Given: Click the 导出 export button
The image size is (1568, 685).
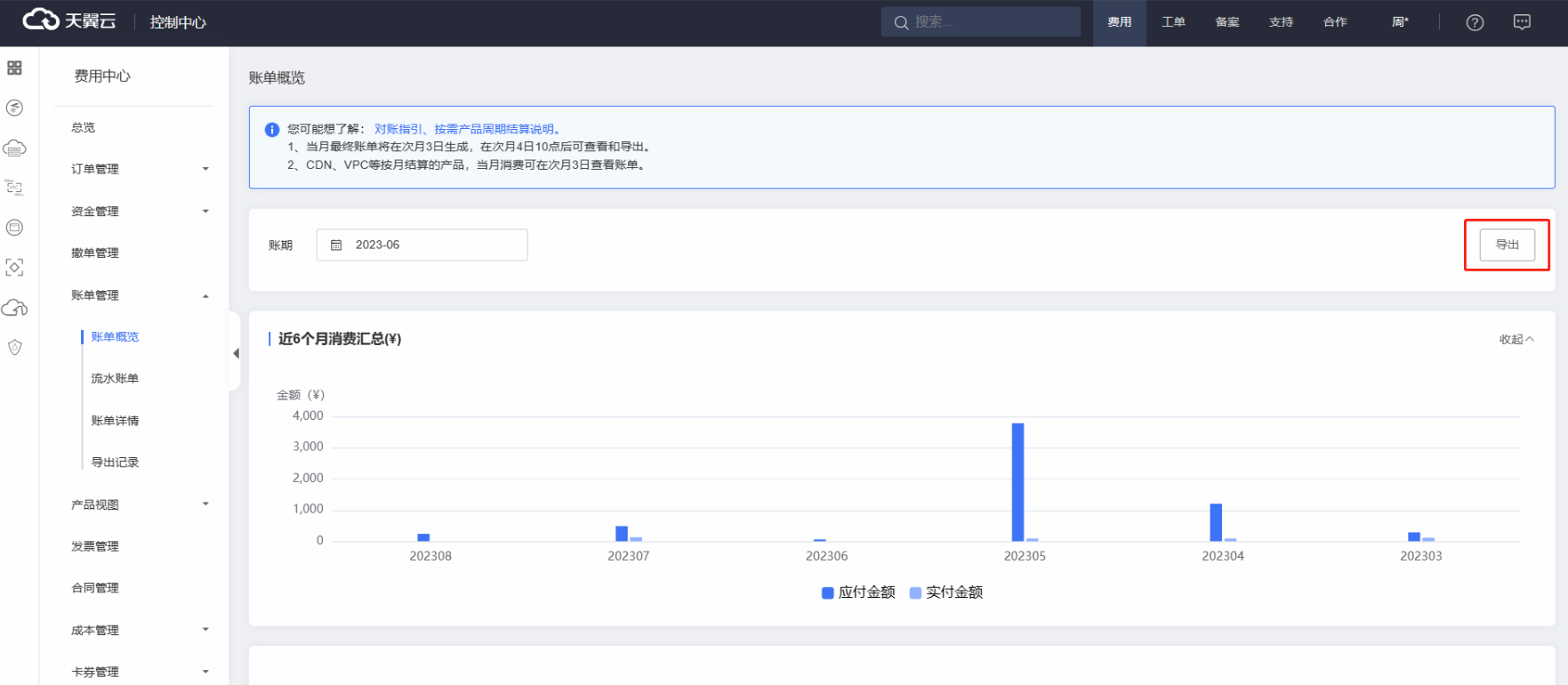Looking at the screenshot, I should (x=1507, y=245).
